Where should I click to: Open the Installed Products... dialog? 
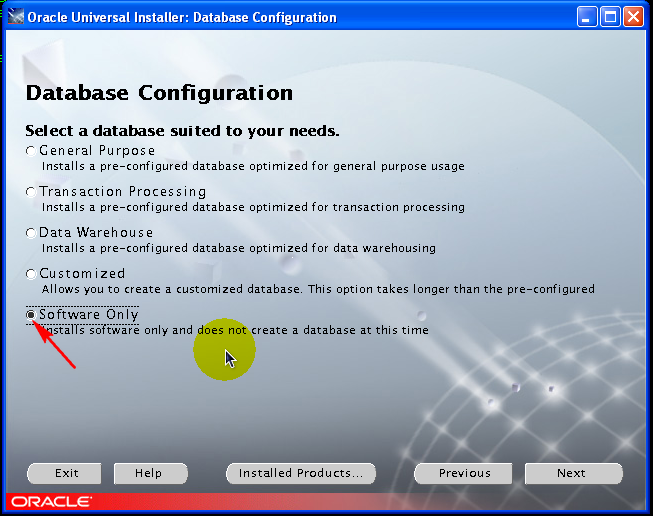coord(301,474)
